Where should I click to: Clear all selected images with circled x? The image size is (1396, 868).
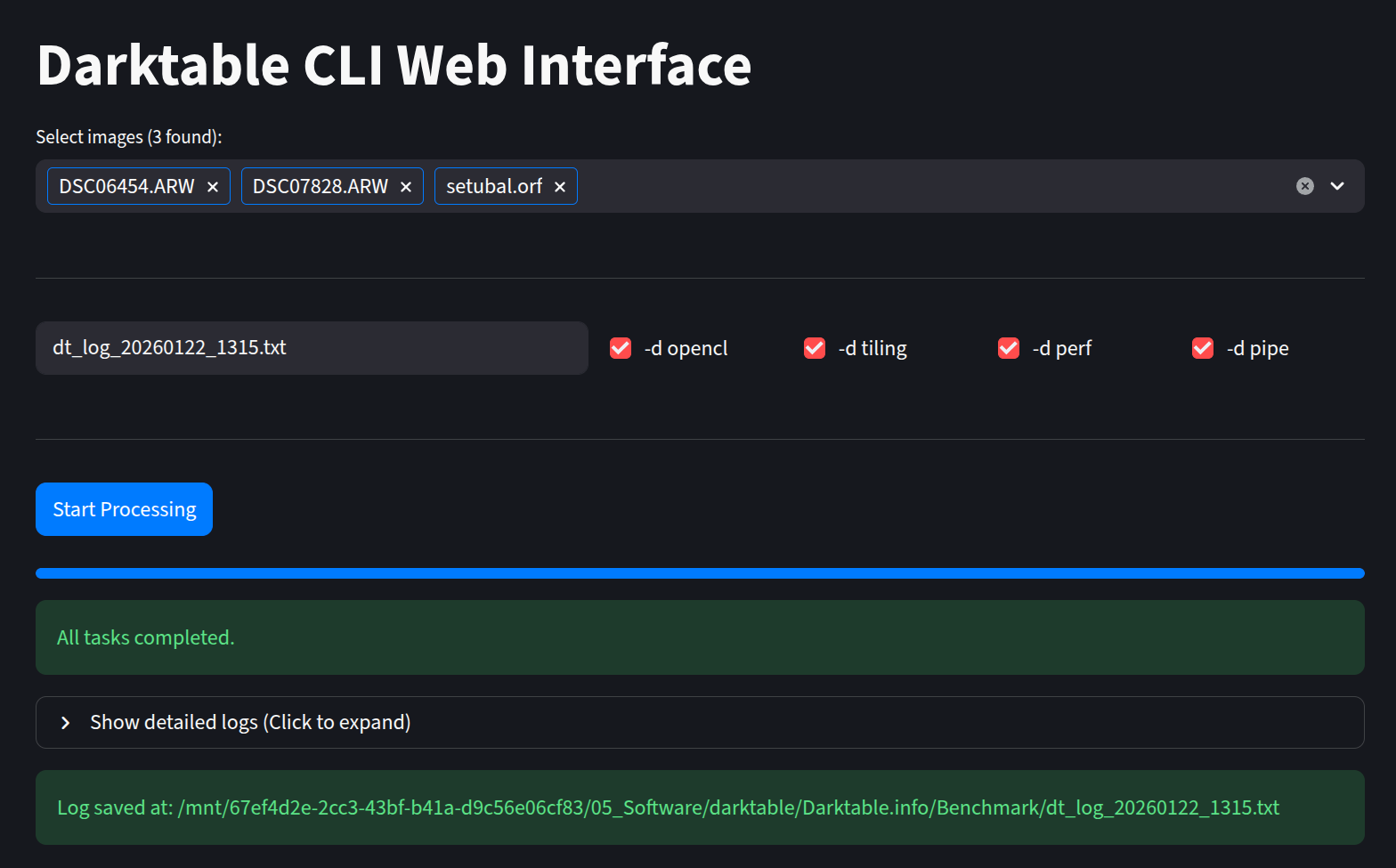pyautogui.click(x=1304, y=186)
